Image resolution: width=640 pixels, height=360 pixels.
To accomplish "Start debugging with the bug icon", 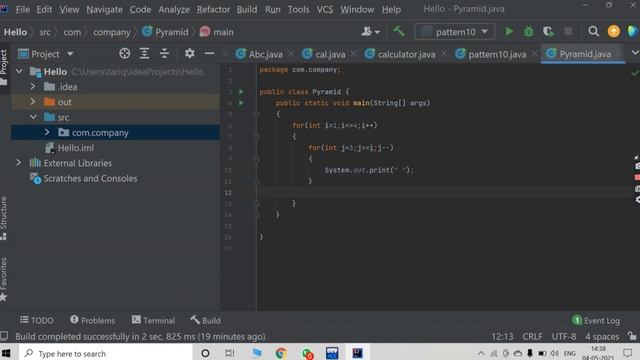I will click(x=528, y=31).
